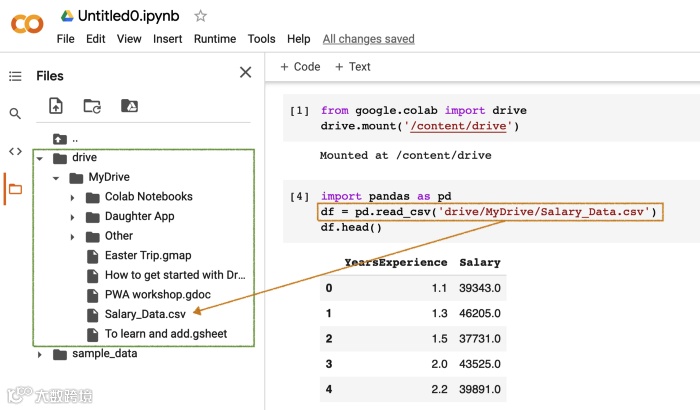Close the Files panel

[x=245, y=72]
